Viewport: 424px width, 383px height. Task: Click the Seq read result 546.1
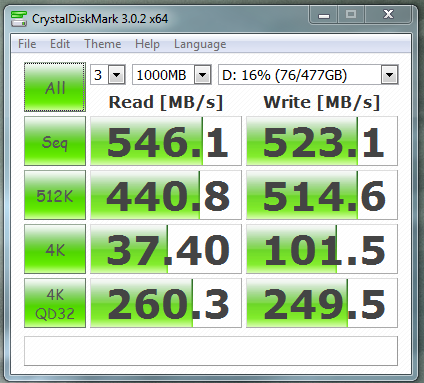pos(166,141)
